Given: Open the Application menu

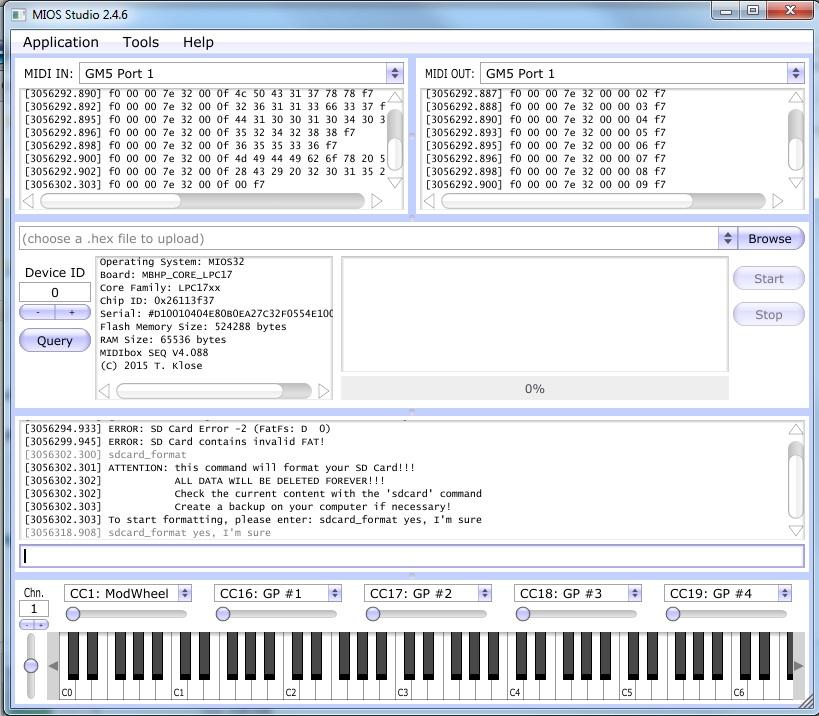Looking at the screenshot, I should (61, 42).
